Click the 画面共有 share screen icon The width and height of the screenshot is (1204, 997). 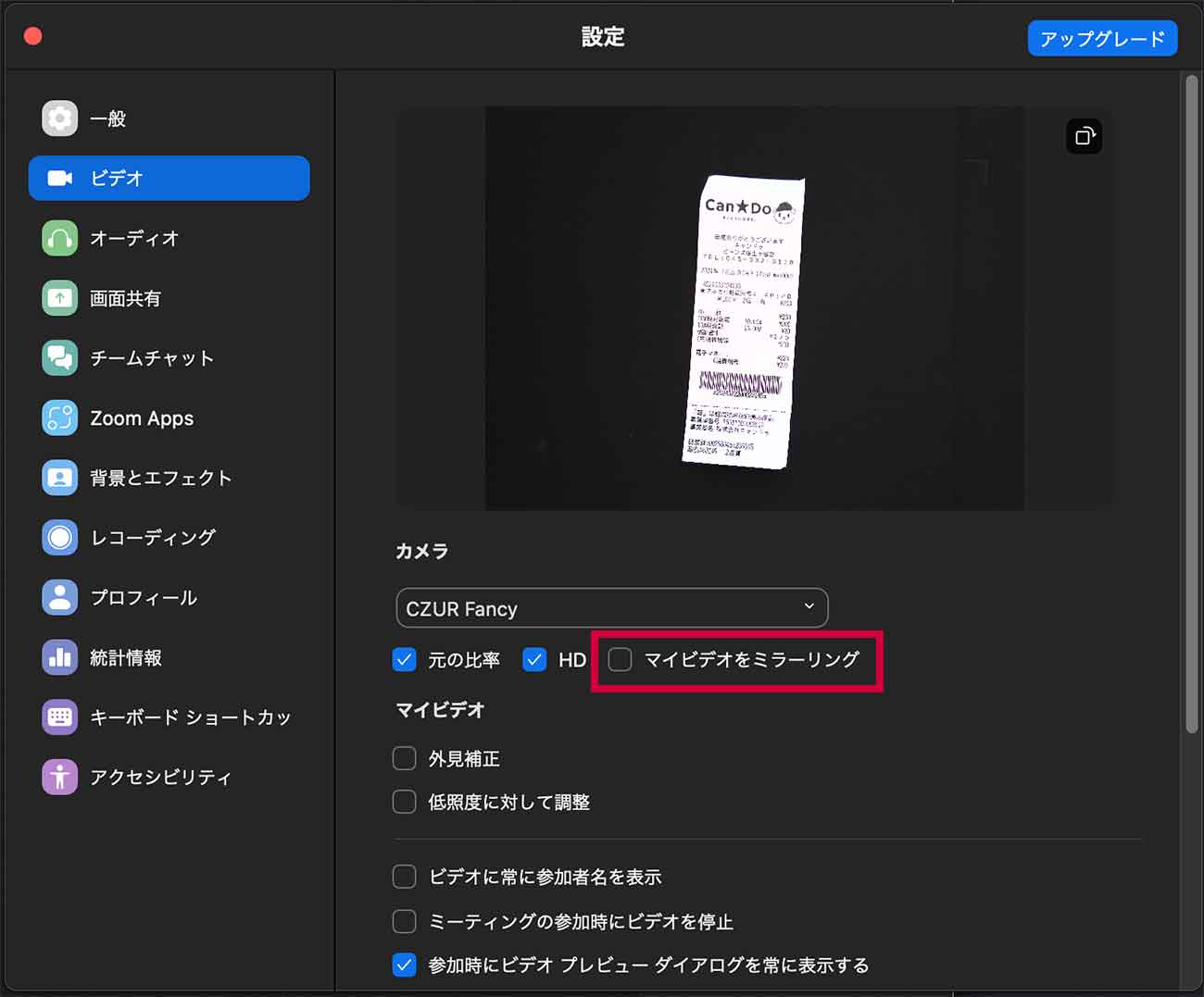coord(60,298)
